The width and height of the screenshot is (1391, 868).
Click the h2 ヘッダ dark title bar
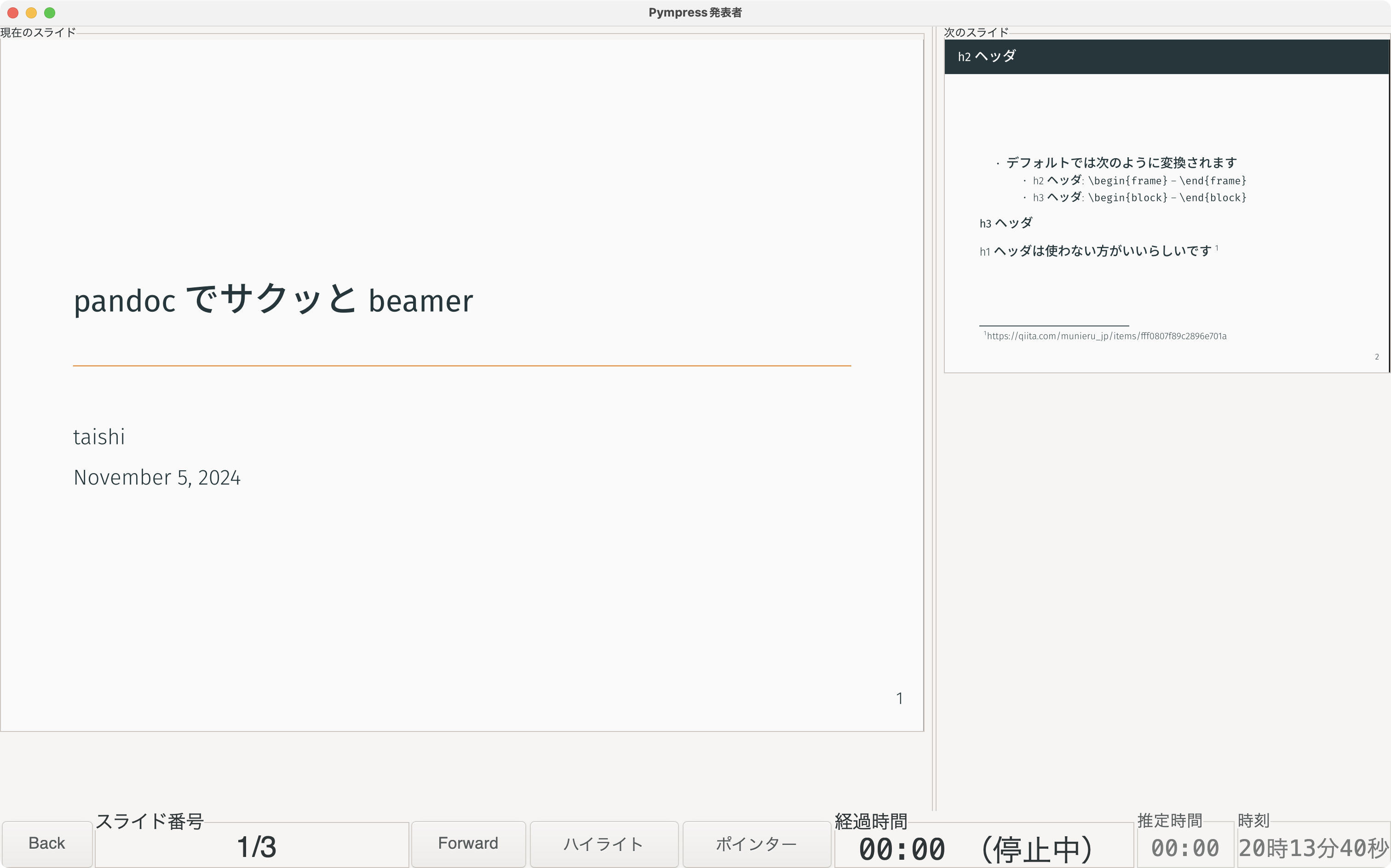point(1166,56)
